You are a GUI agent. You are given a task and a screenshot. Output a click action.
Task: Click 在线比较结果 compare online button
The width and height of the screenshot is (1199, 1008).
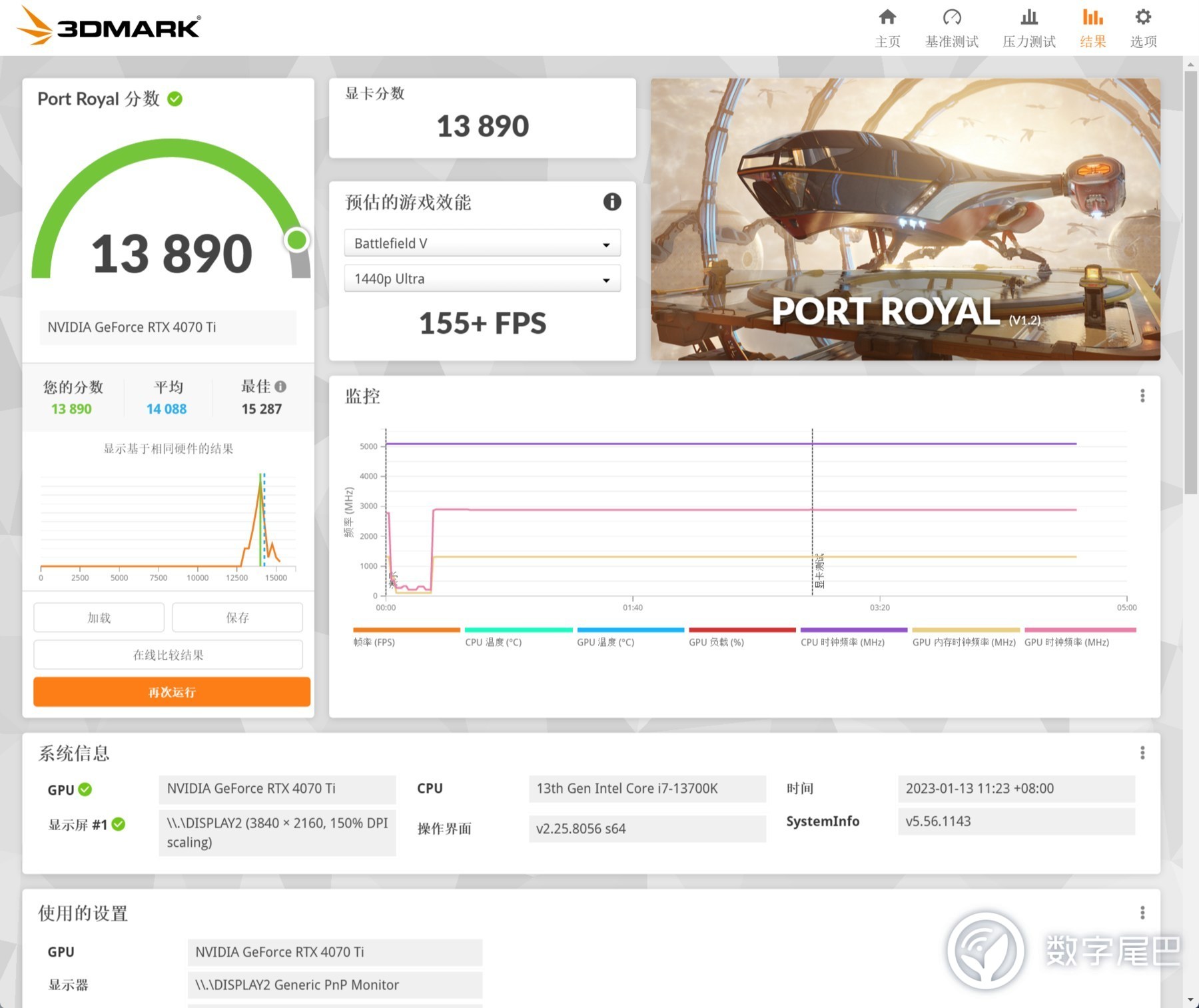169,655
